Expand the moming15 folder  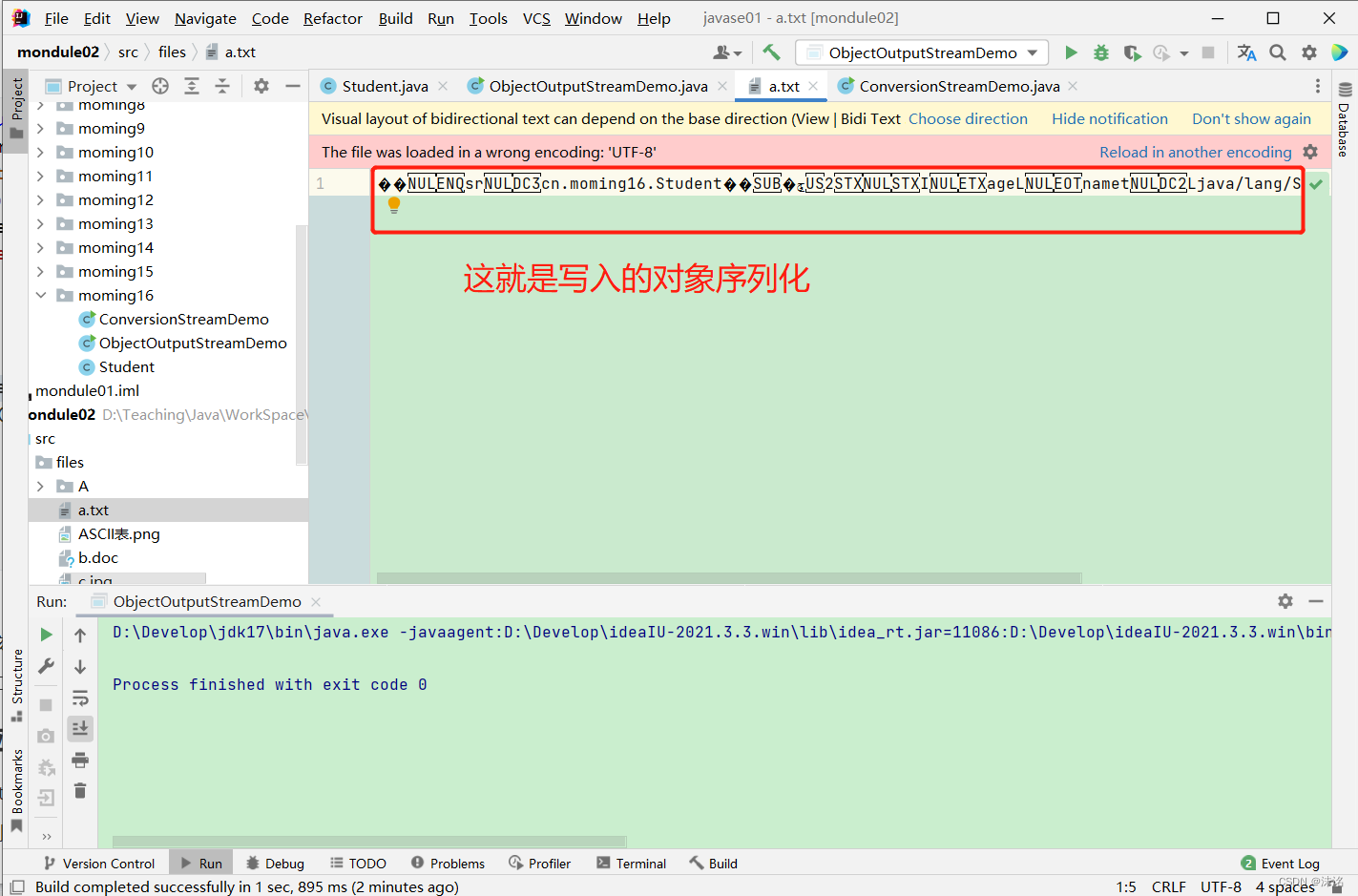click(40, 271)
